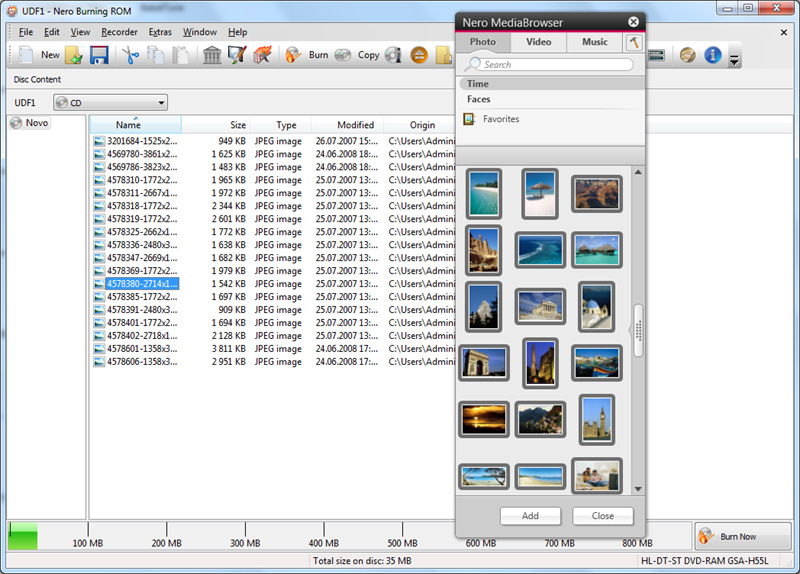
Task: Click the New toolbar button label
Action: click(50, 55)
